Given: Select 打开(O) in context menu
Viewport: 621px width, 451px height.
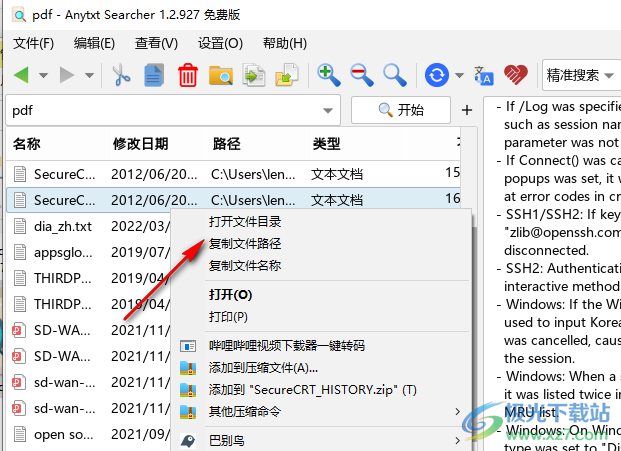Looking at the screenshot, I should [x=230, y=295].
